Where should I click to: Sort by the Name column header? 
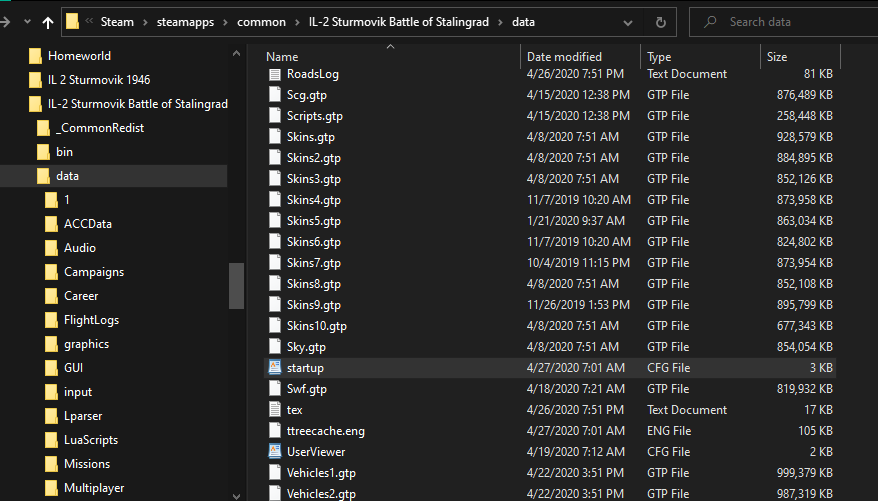[282, 57]
